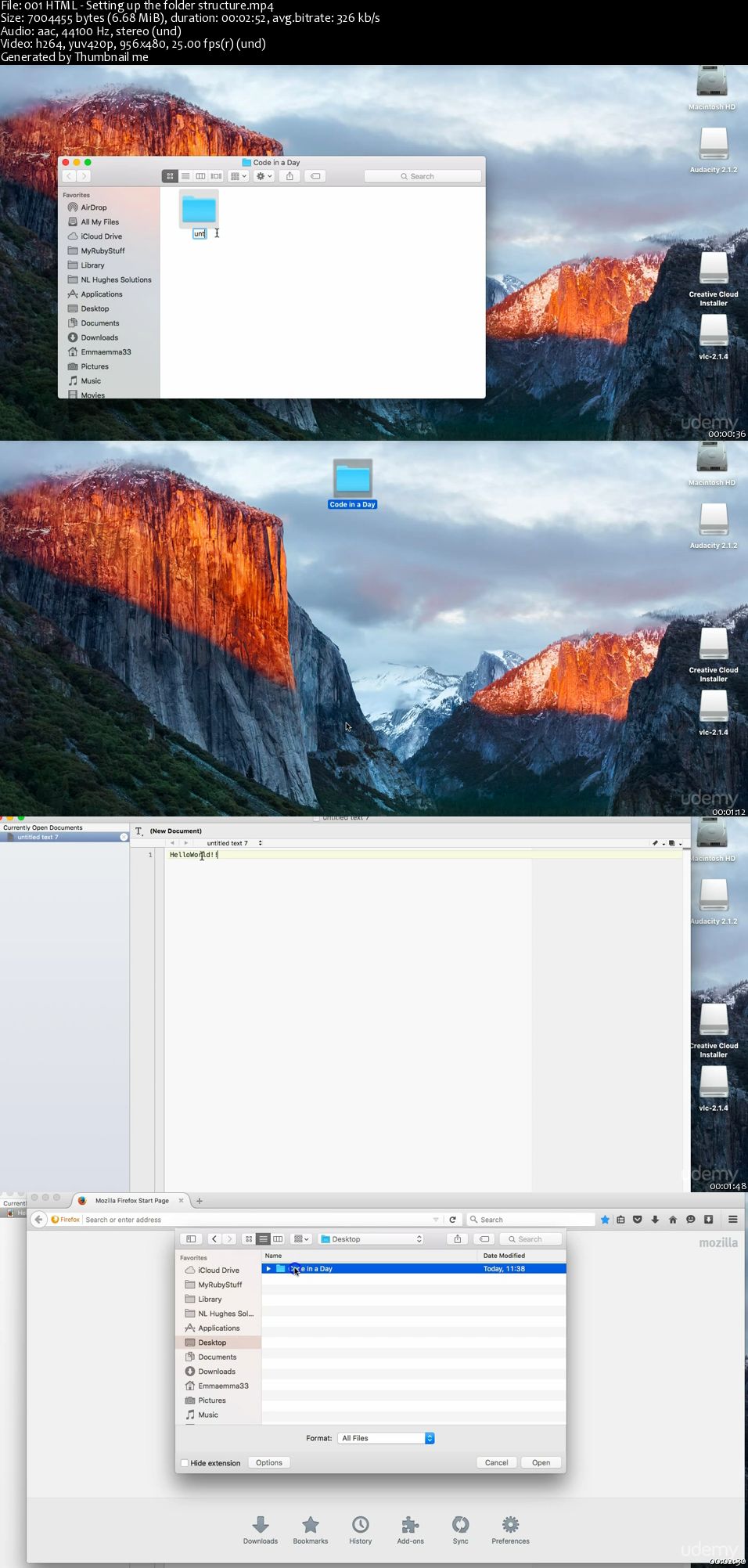Switch Firefox file dialog to icon view

(249, 1239)
